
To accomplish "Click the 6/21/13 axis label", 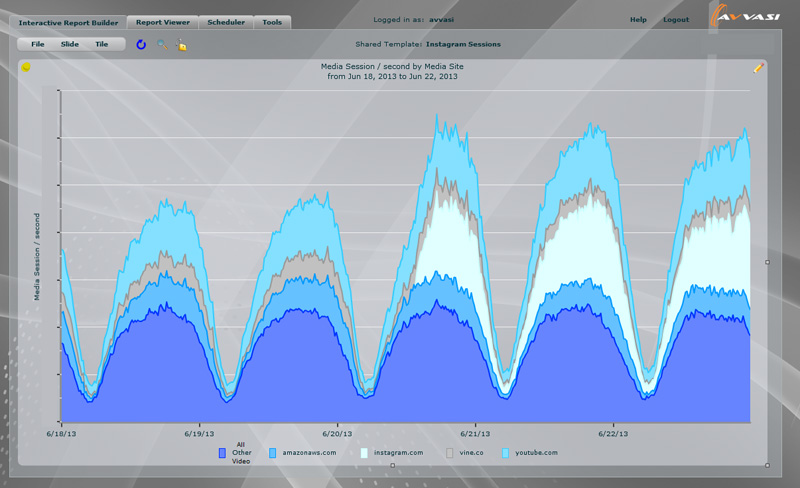I will pos(475,434).
